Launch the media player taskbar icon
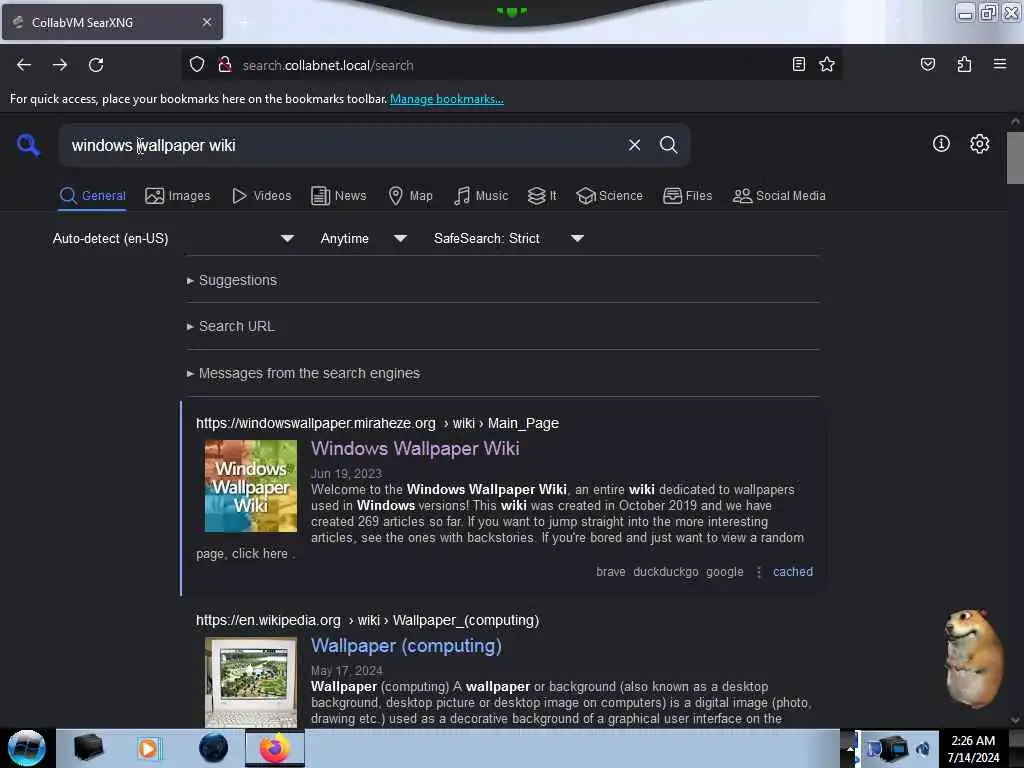The height and width of the screenshot is (768, 1024). (x=148, y=748)
